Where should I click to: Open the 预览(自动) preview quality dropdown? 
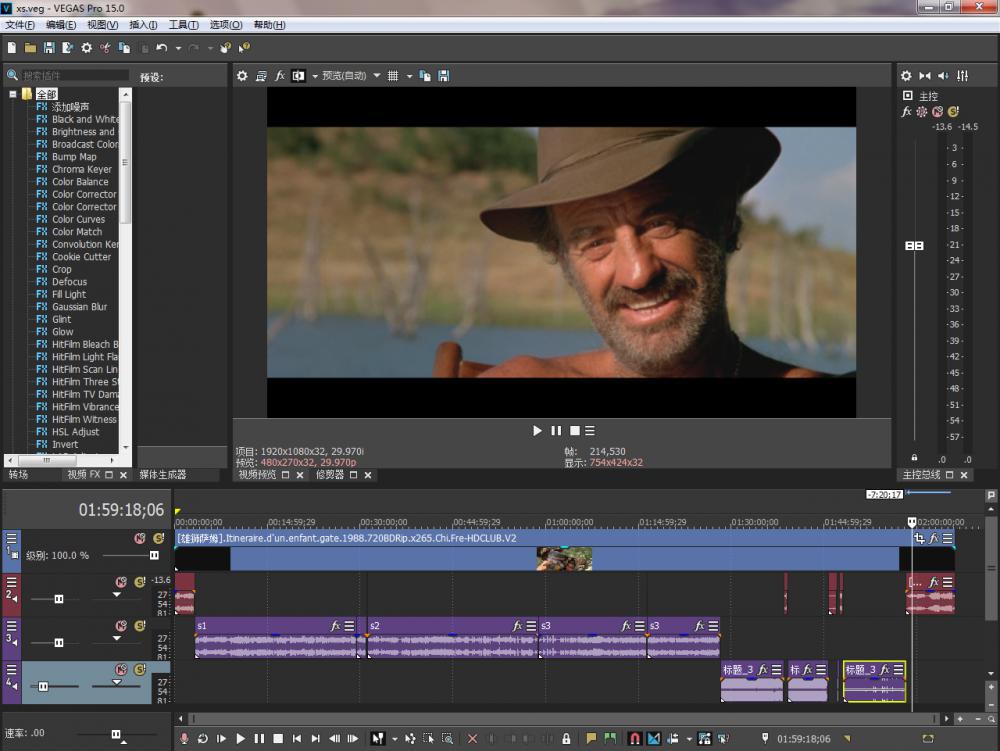pos(351,76)
